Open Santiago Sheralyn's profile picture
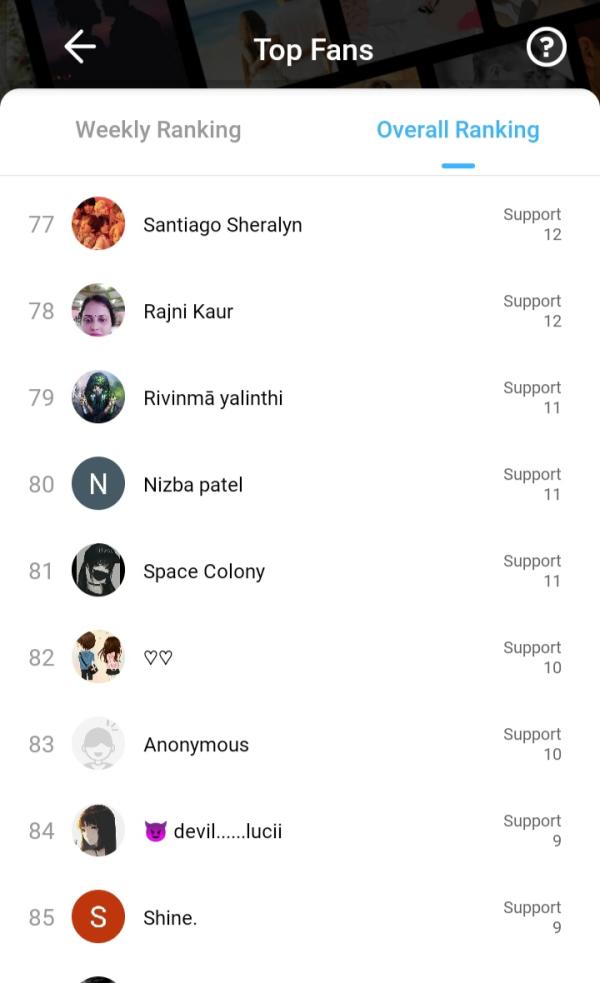600x983 pixels. pyautogui.click(x=98, y=224)
